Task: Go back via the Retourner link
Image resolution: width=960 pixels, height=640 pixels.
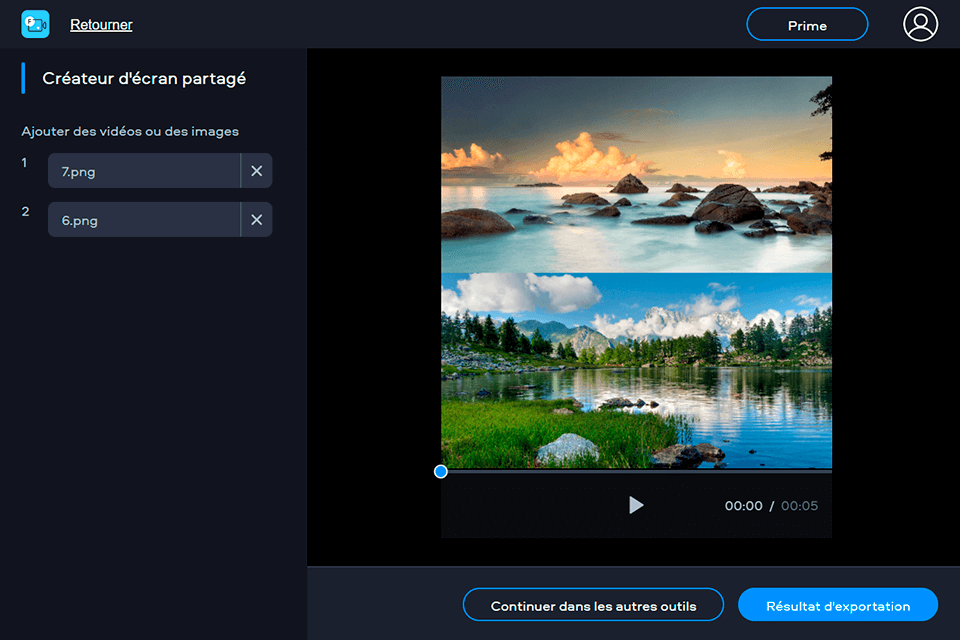Action: [x=101, y=25]
